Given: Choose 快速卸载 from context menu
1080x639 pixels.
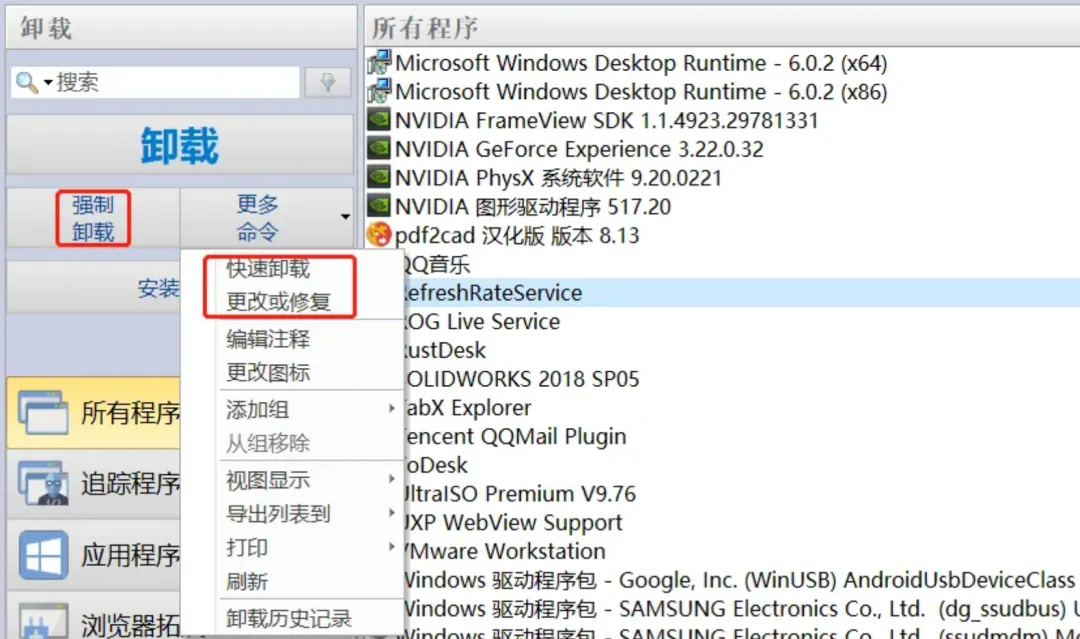Looking at the screenshot, I should coord(268,269).
